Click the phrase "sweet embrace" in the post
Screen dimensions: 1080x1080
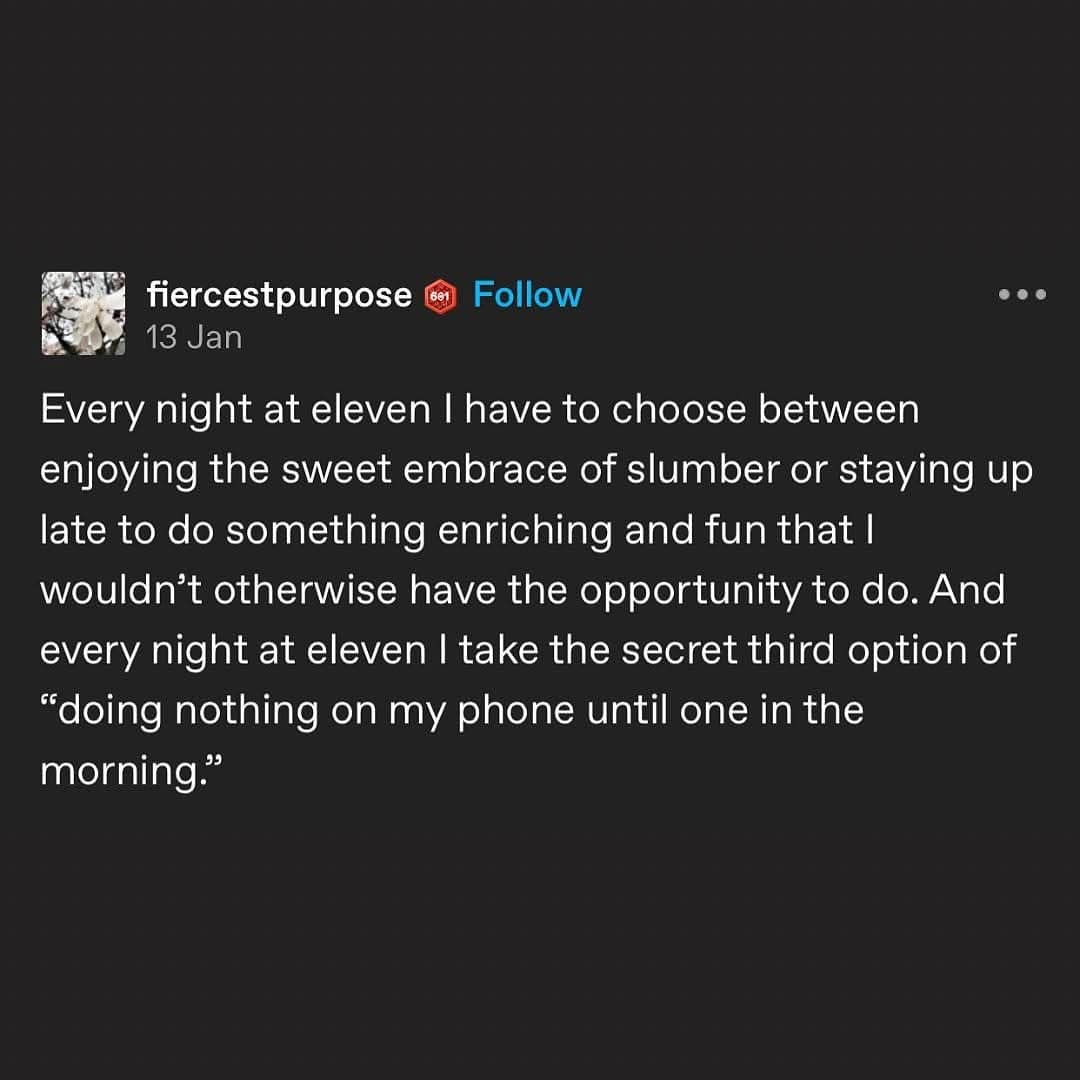point(408,471)
